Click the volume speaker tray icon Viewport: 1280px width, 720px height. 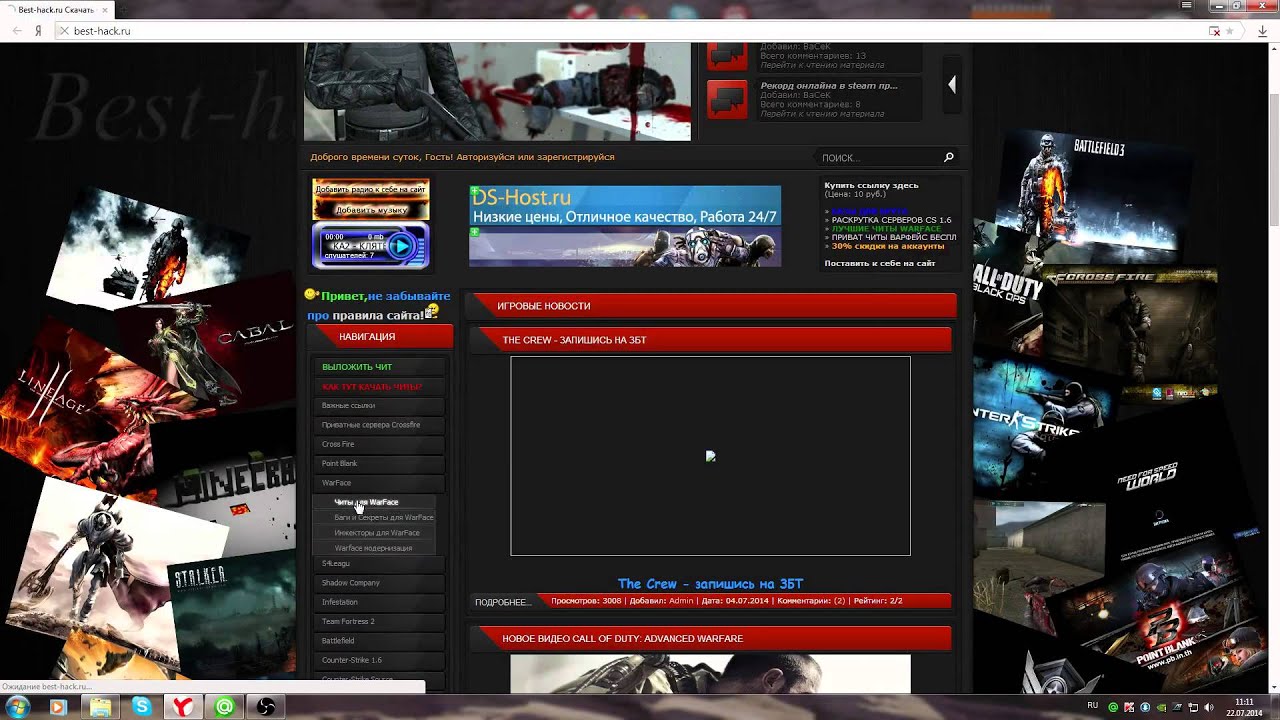[1209, 707]
